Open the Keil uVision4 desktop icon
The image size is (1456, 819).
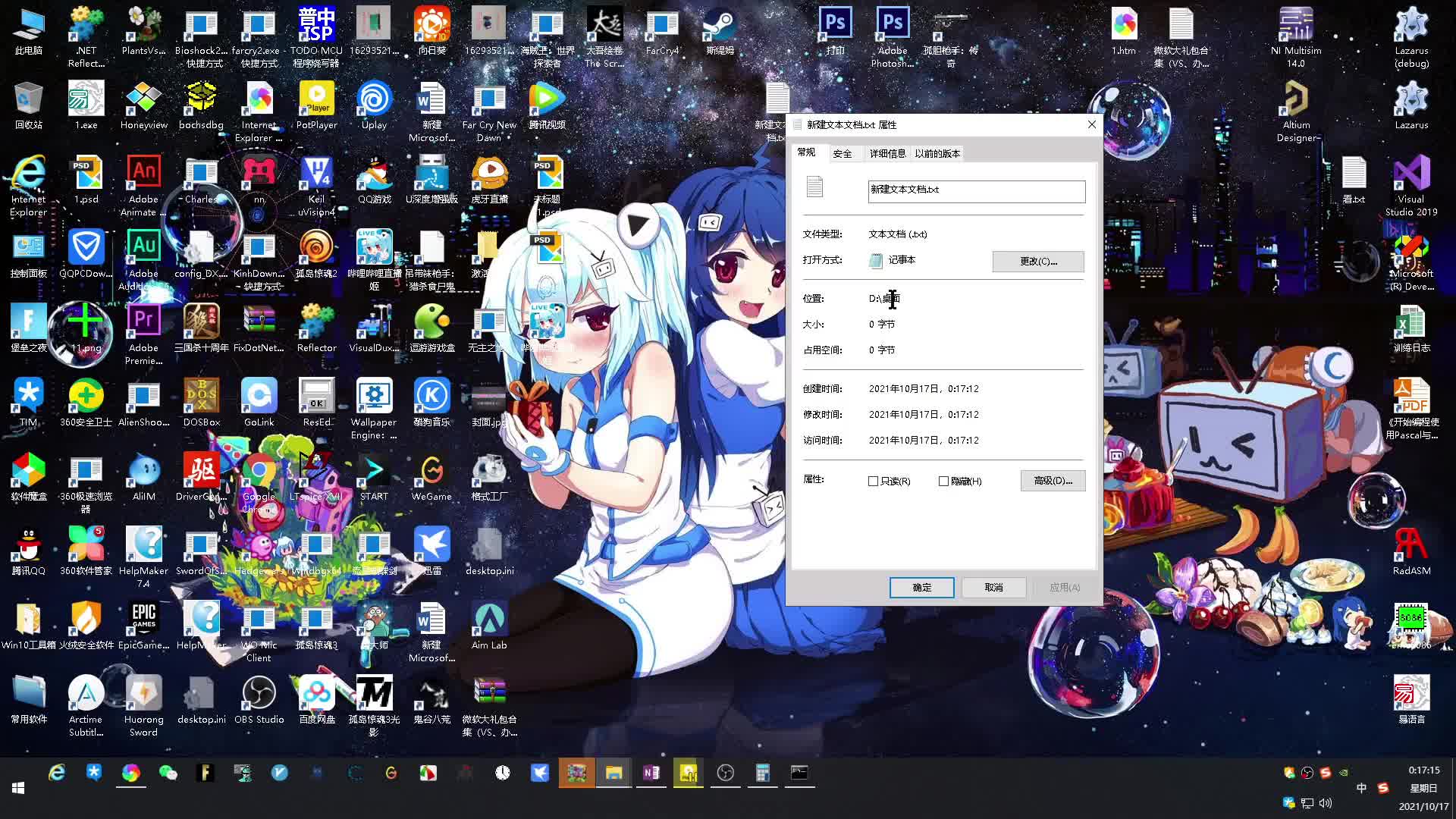click(316, 187)
